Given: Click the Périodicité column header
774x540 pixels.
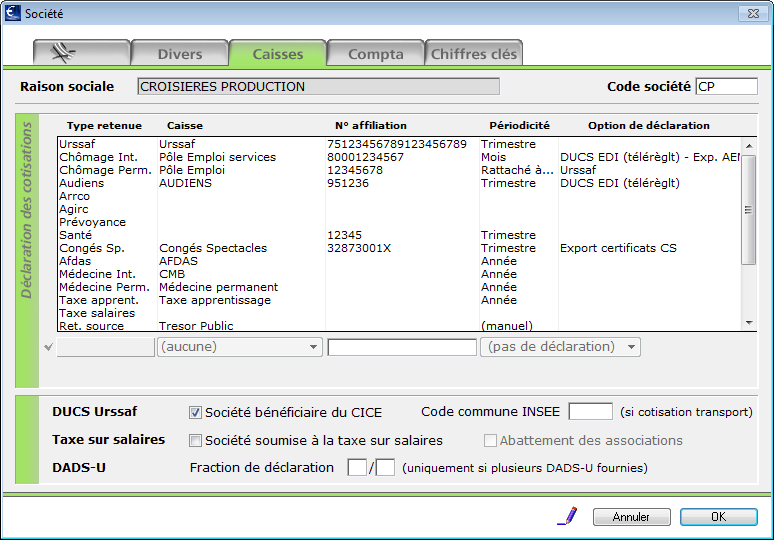Looking at the screenshot, I should (519, 125).
